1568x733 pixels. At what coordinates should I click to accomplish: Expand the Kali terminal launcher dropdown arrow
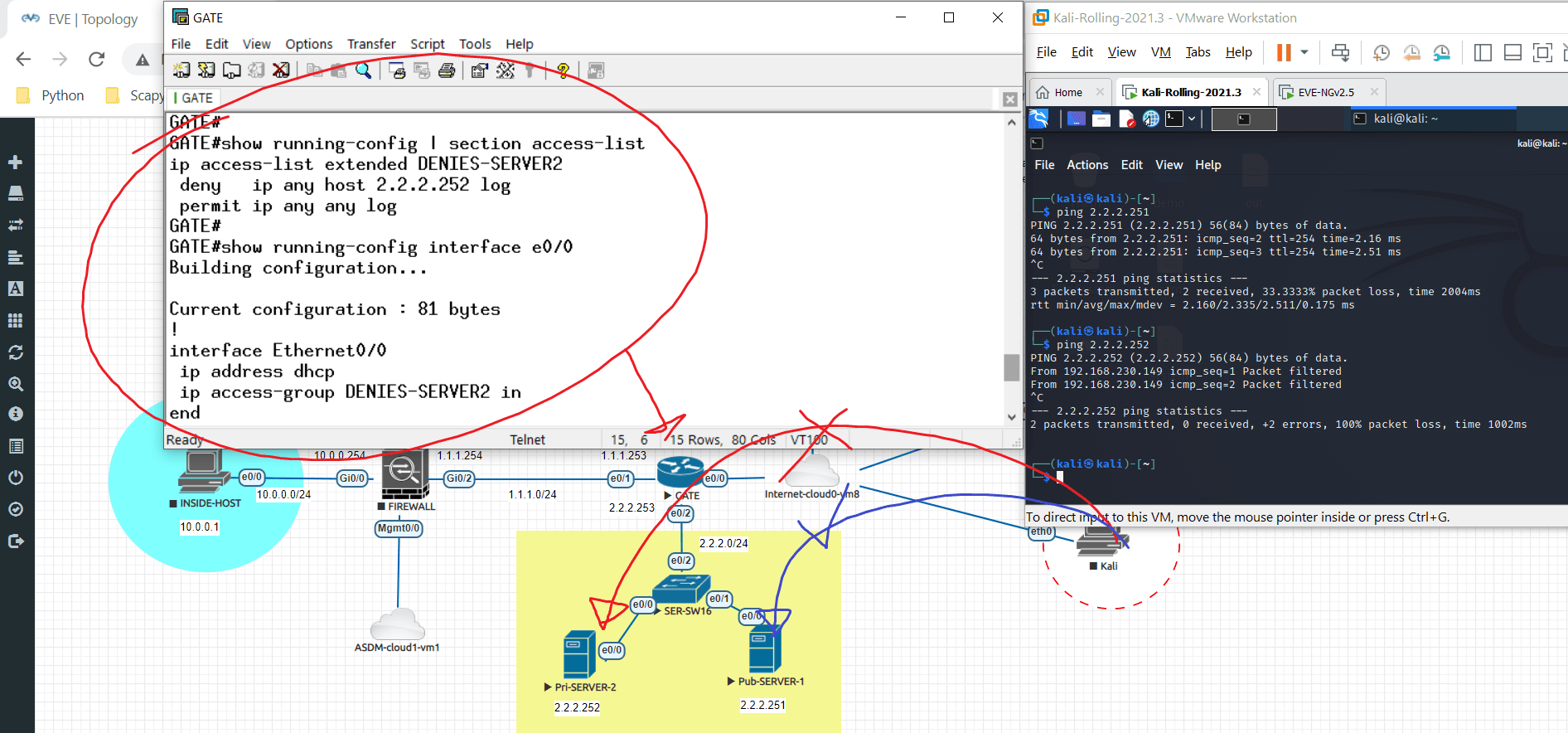pos(1192,119)
